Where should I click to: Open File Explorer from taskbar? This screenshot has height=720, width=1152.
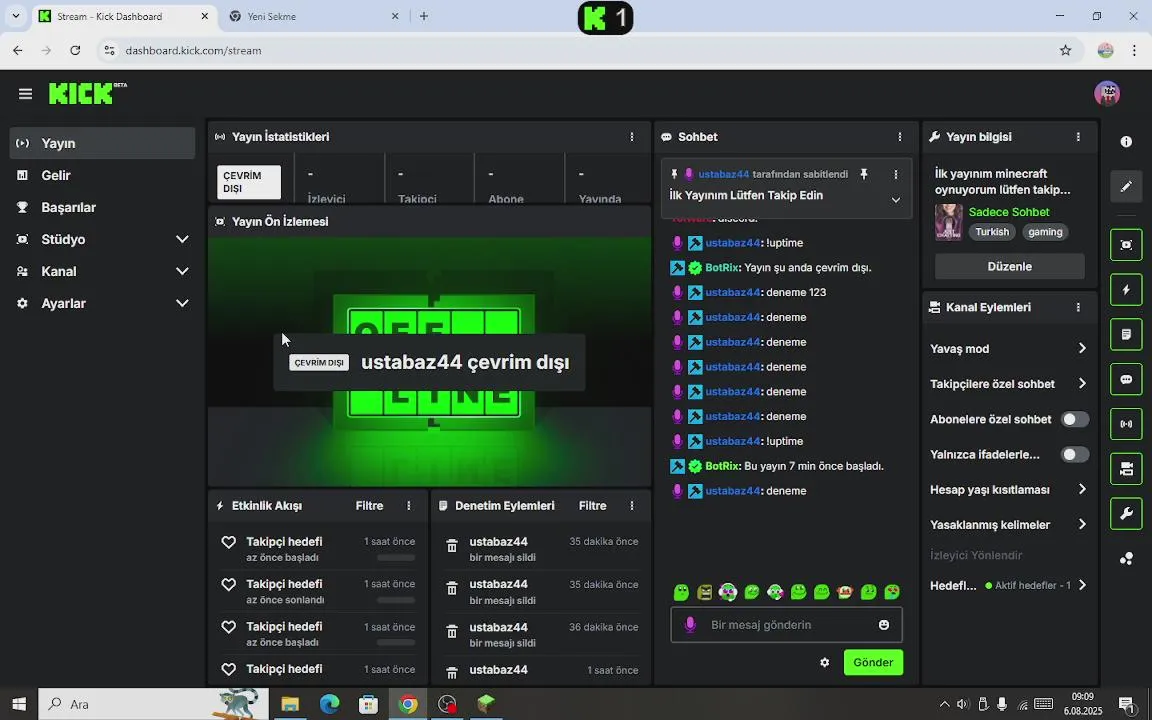click(x=289, y=704)
